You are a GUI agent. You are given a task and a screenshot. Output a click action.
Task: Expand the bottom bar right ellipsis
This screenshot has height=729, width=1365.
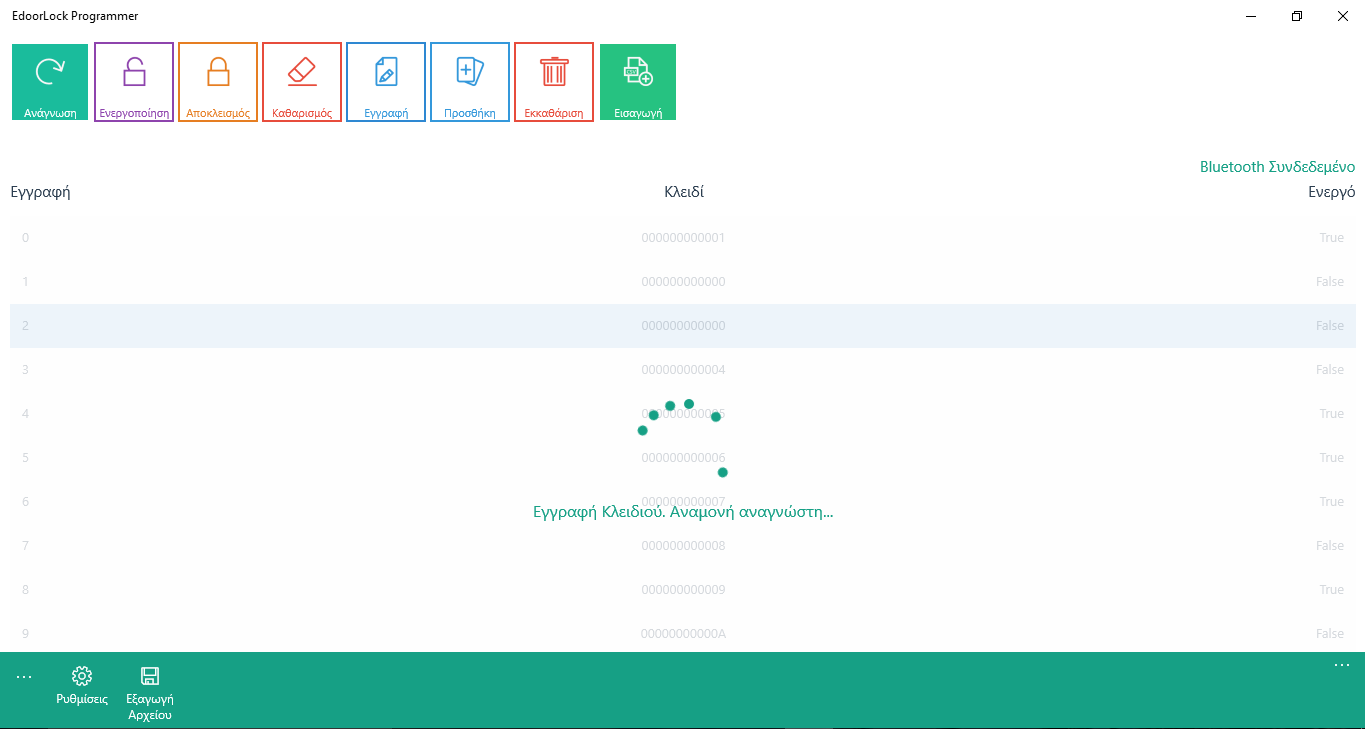click(1342, 665)
